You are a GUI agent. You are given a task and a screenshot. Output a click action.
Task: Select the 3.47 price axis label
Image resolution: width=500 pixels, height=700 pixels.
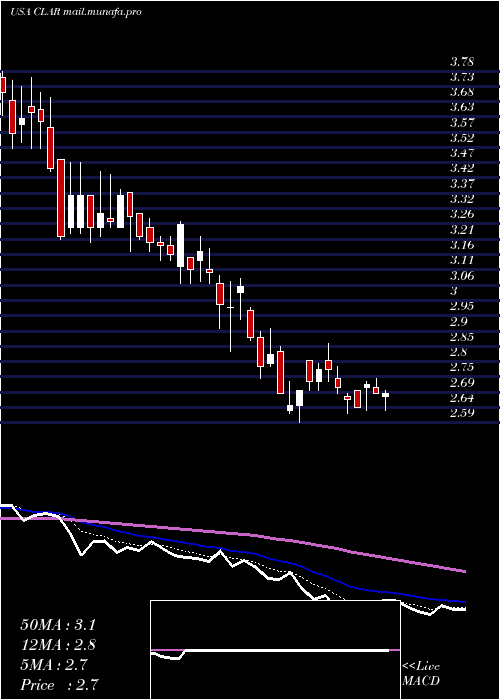462,153
